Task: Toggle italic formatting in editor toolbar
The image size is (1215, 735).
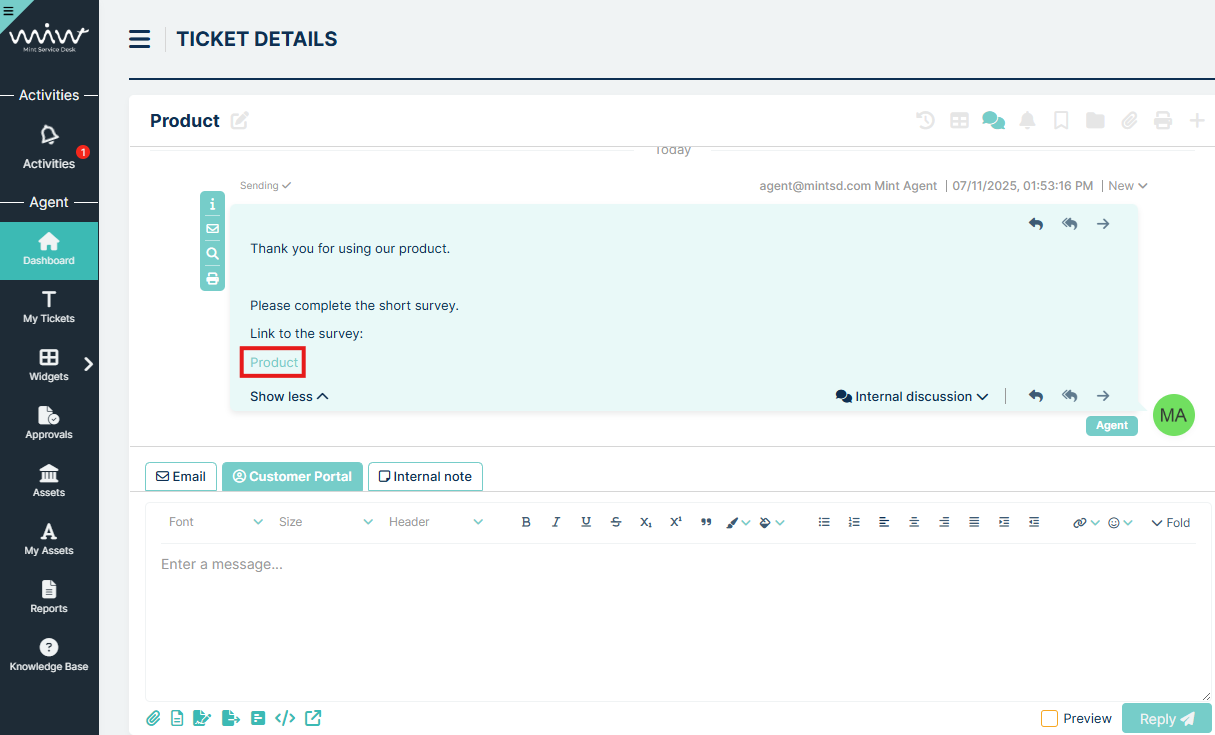Action: pyautogui.click(x=556, y=522)
